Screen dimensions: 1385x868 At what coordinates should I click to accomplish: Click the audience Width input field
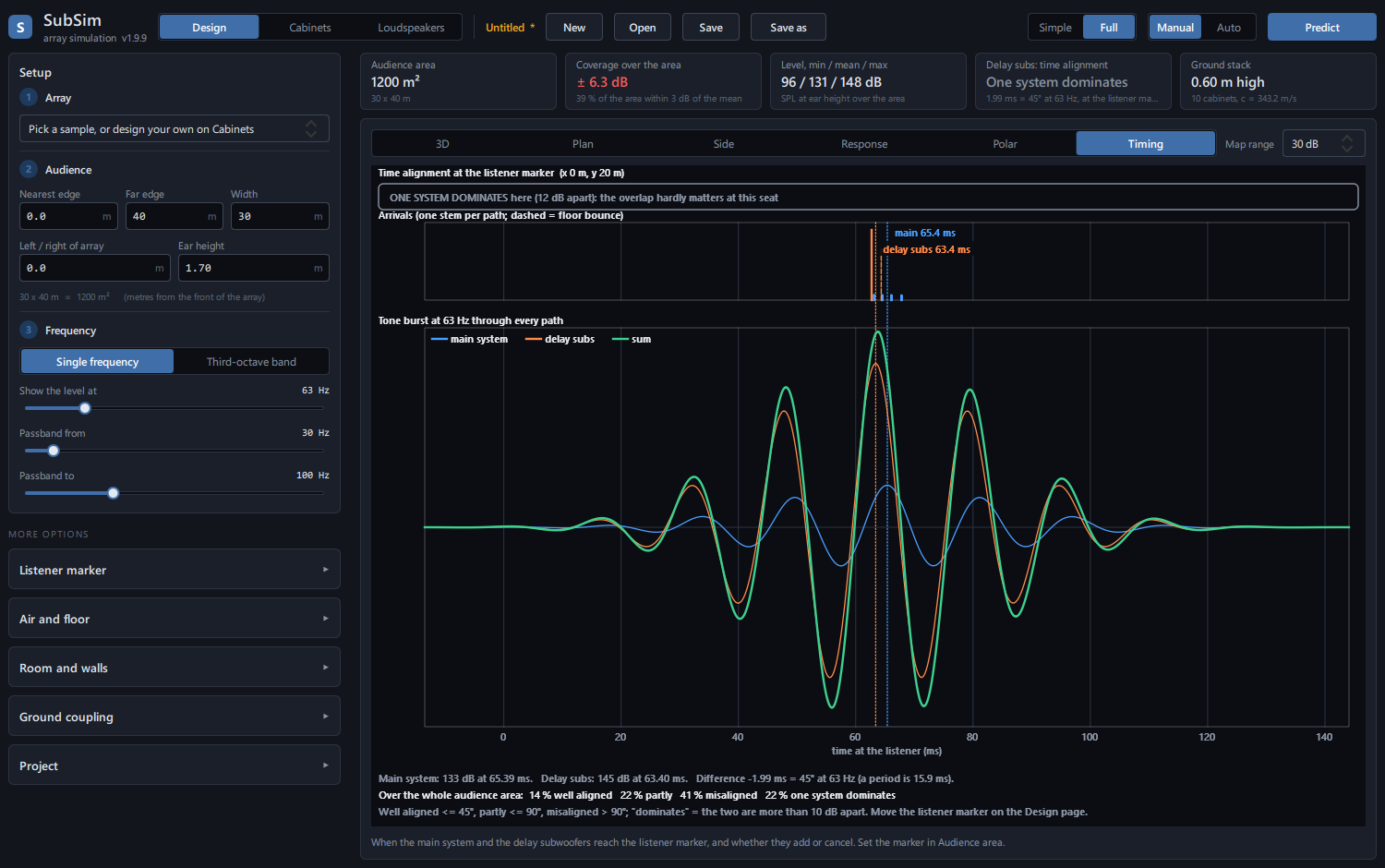(x=280, y=216)
